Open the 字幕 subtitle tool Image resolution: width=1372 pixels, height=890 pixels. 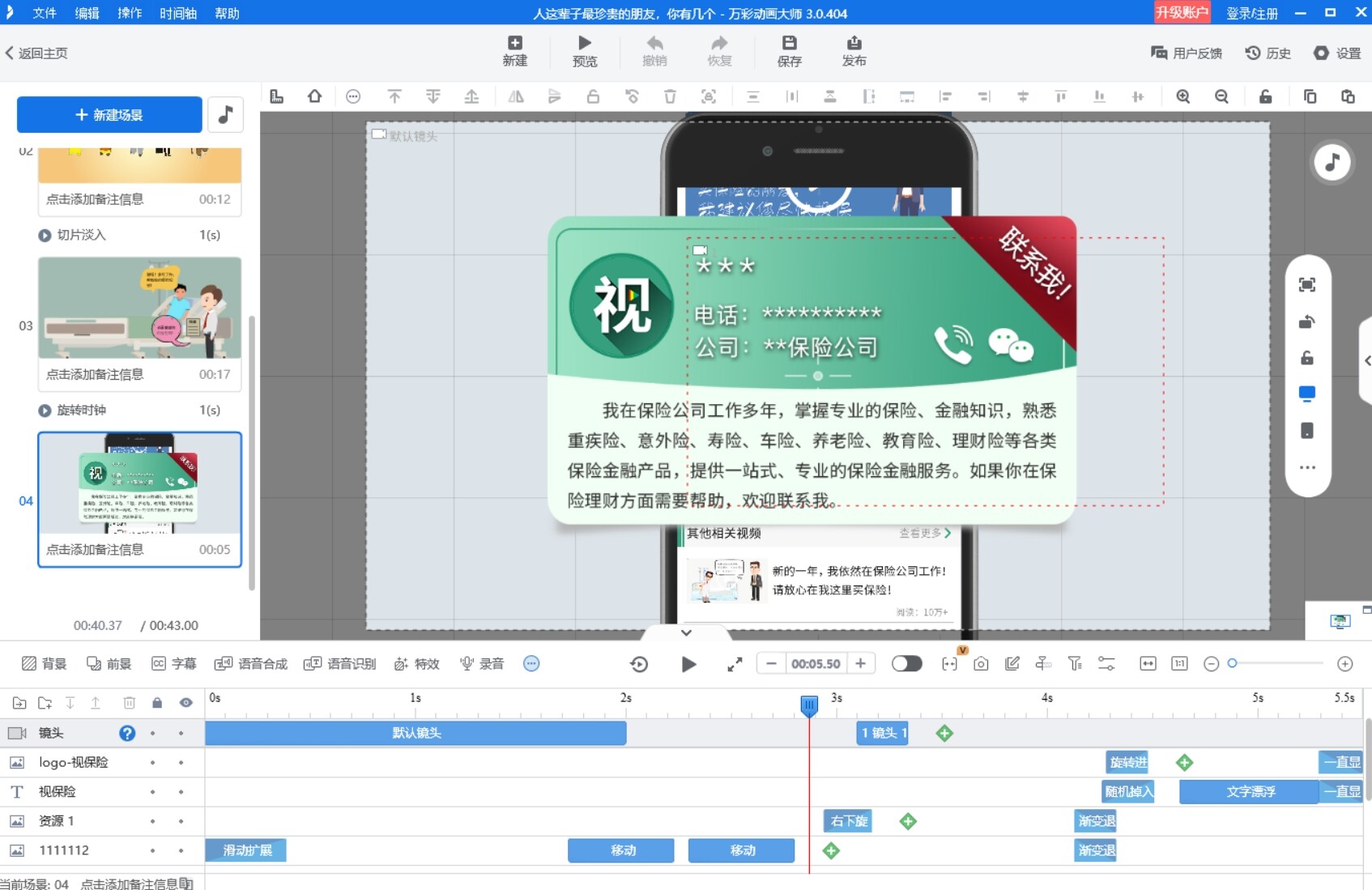(173, 664)
